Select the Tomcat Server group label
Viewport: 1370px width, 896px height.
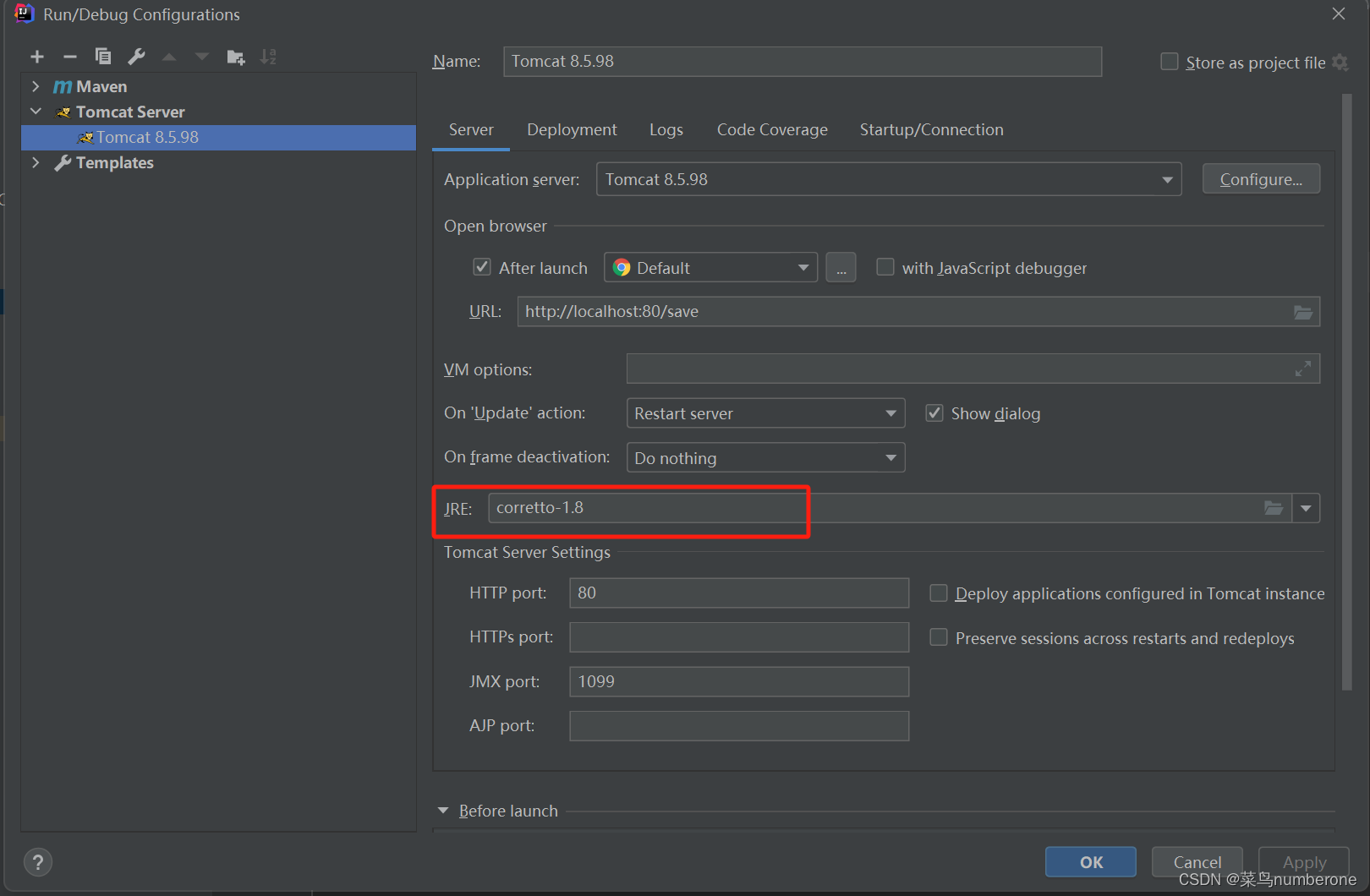130,112
